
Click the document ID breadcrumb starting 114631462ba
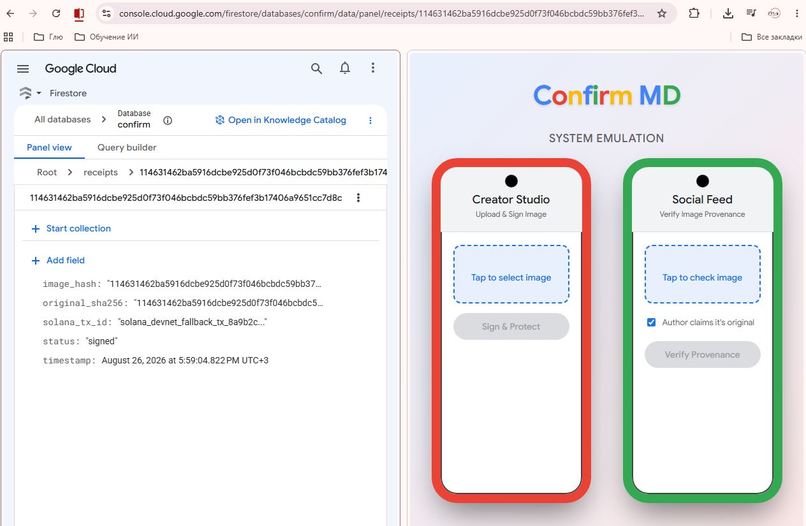(x=263, y=172)
